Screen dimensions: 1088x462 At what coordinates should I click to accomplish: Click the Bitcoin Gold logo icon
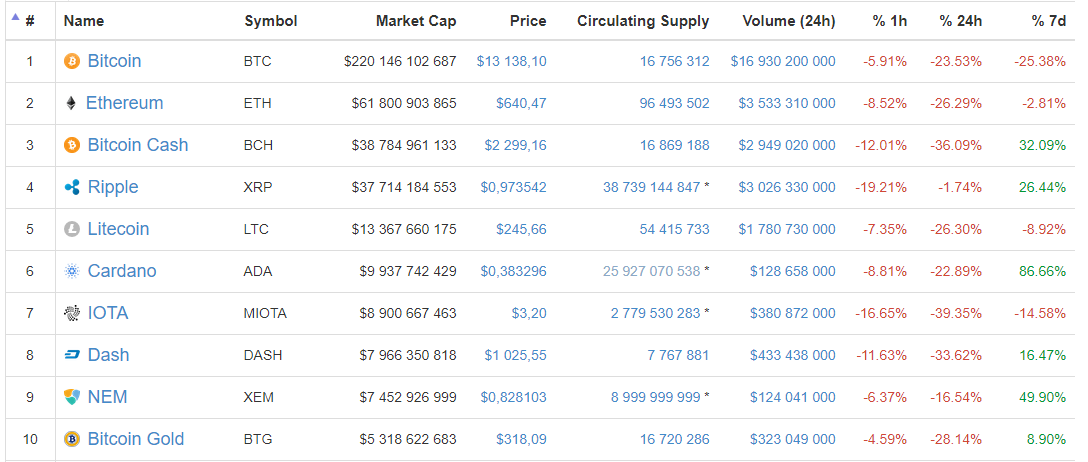[x=72, y=439]
